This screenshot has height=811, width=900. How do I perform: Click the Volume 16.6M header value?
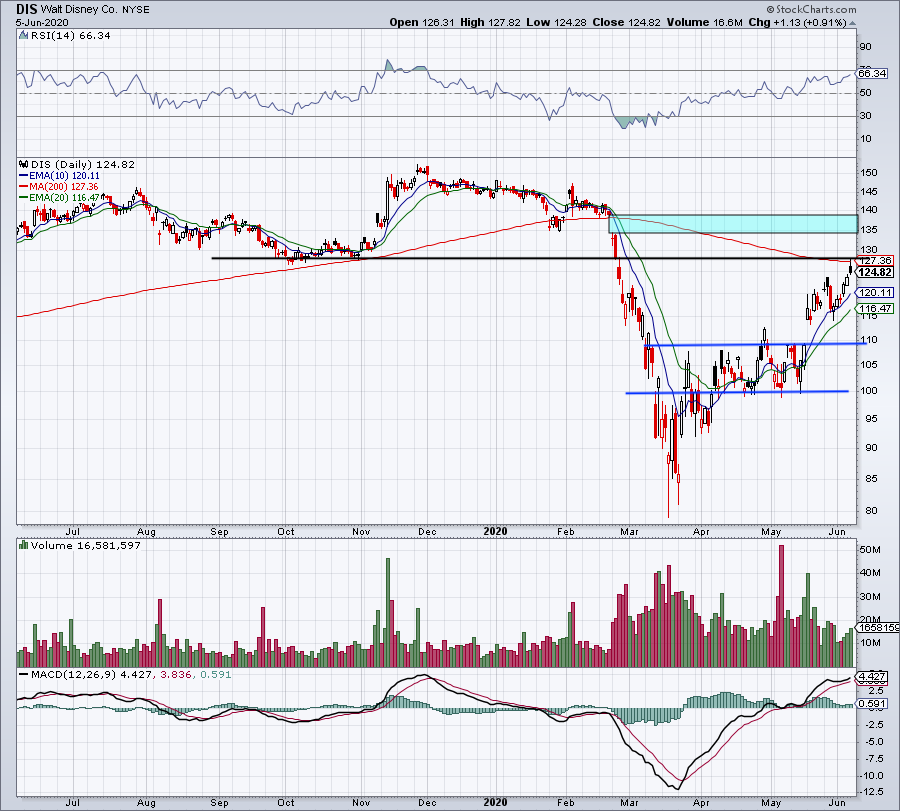pyautogui.click(x=705, y=22)
